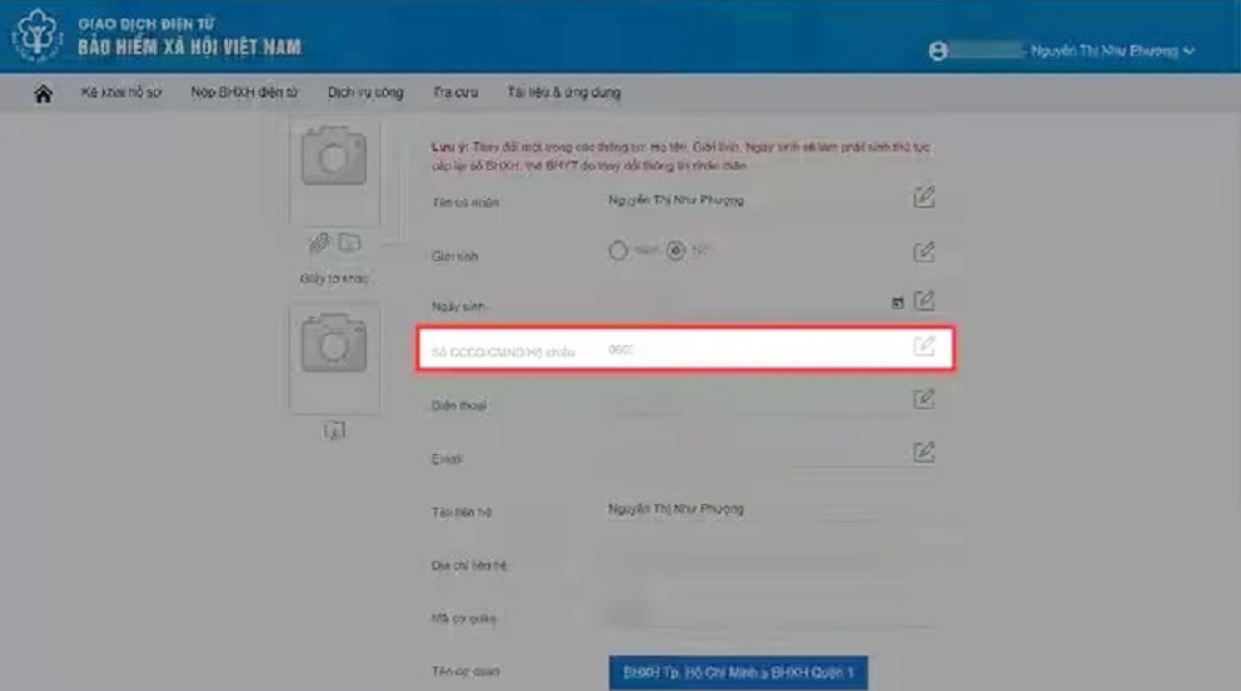Open the Nộp BHXH điện tử menu
This screenshot has width=1241, height=691.
coord(244,93)
